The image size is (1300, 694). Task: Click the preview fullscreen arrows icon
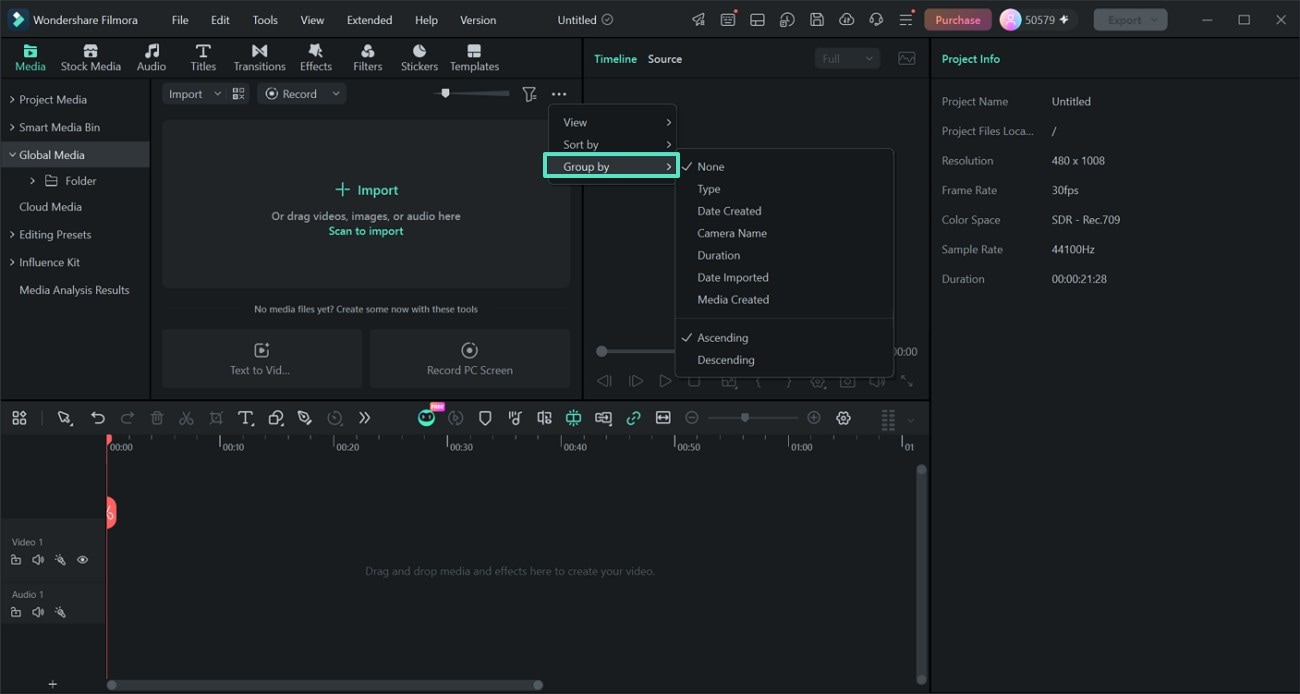[907, 381]
